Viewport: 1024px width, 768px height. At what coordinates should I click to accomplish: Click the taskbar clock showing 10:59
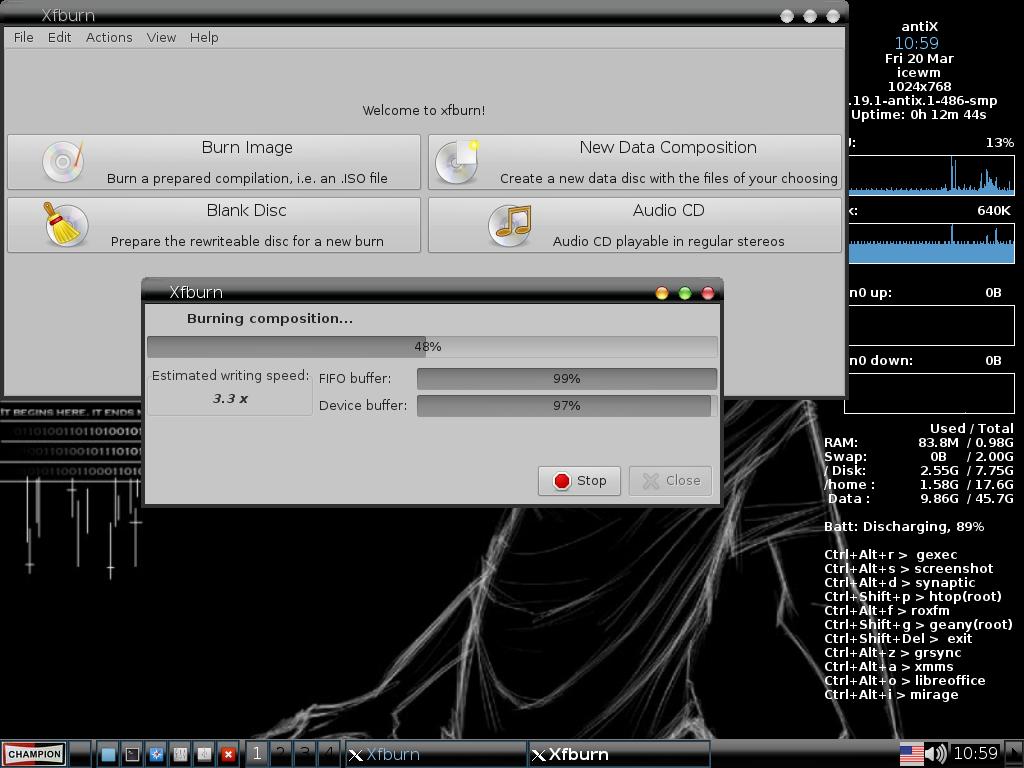point(976,754)
